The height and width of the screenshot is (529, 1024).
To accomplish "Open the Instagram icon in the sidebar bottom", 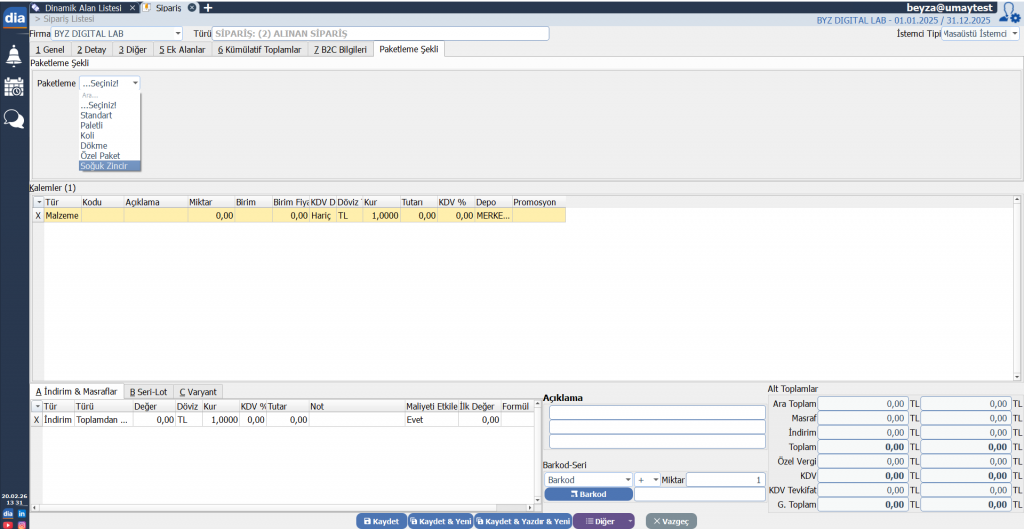I will tap(21, 524).
